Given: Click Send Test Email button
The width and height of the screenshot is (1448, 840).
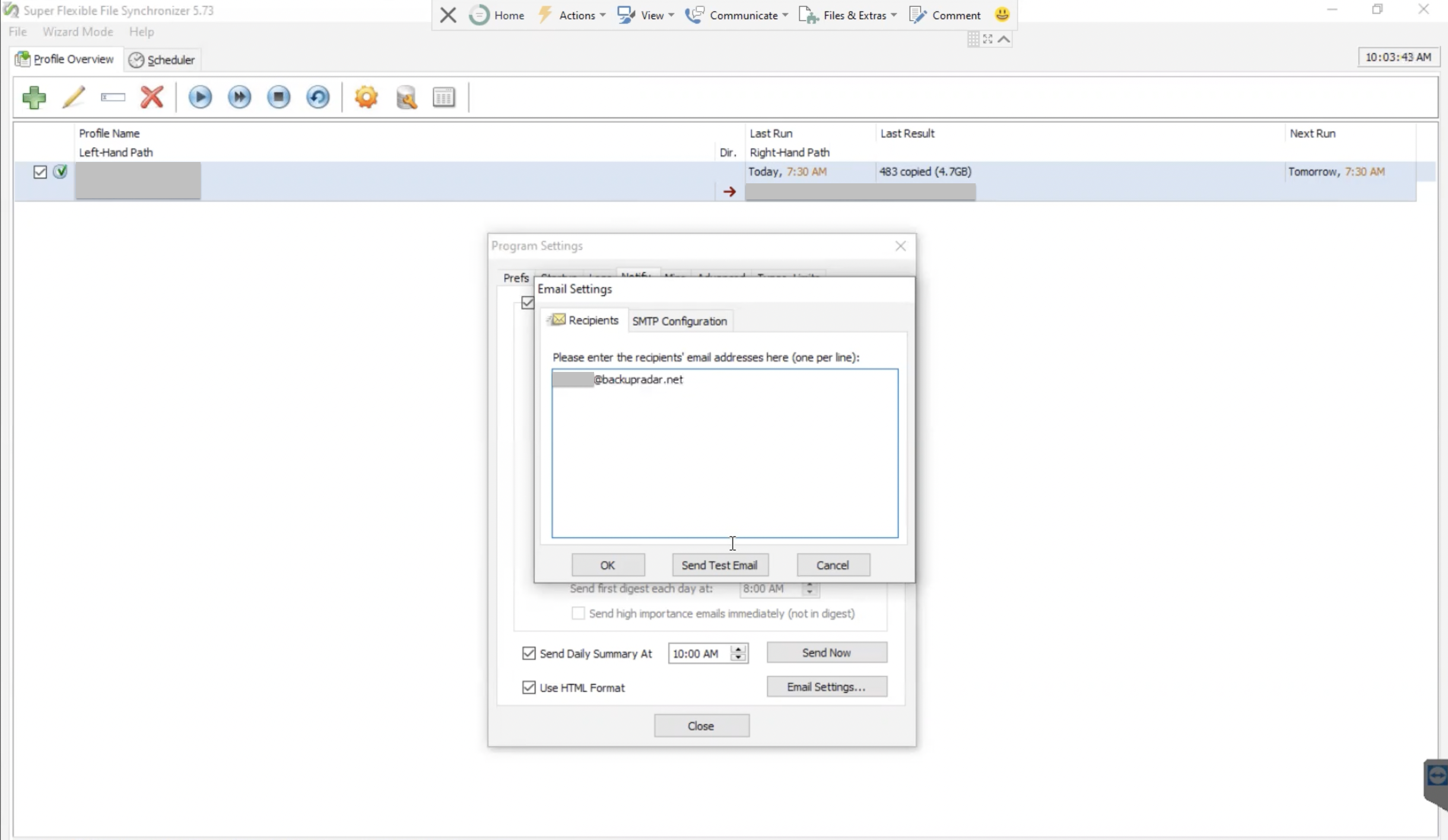Looking at the screenshot, I should coord(720,565).
